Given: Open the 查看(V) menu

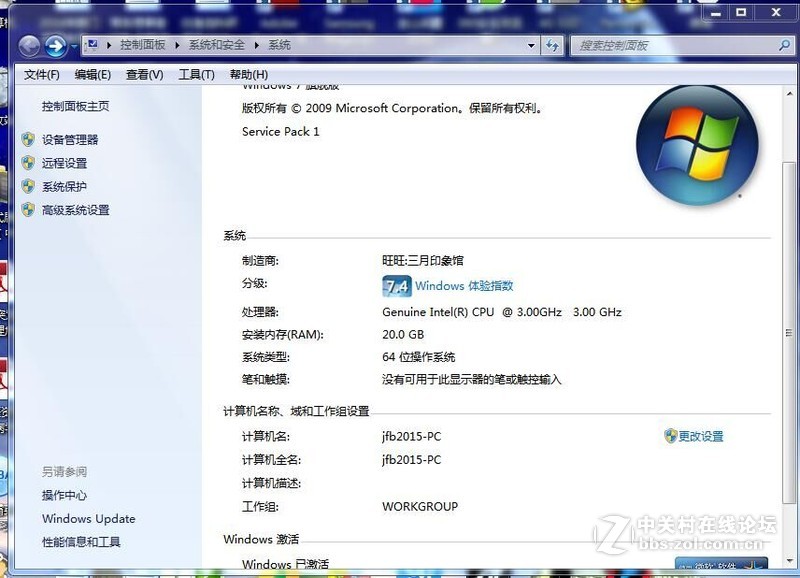Looking at the screenshot, I should tap(144, 75).
